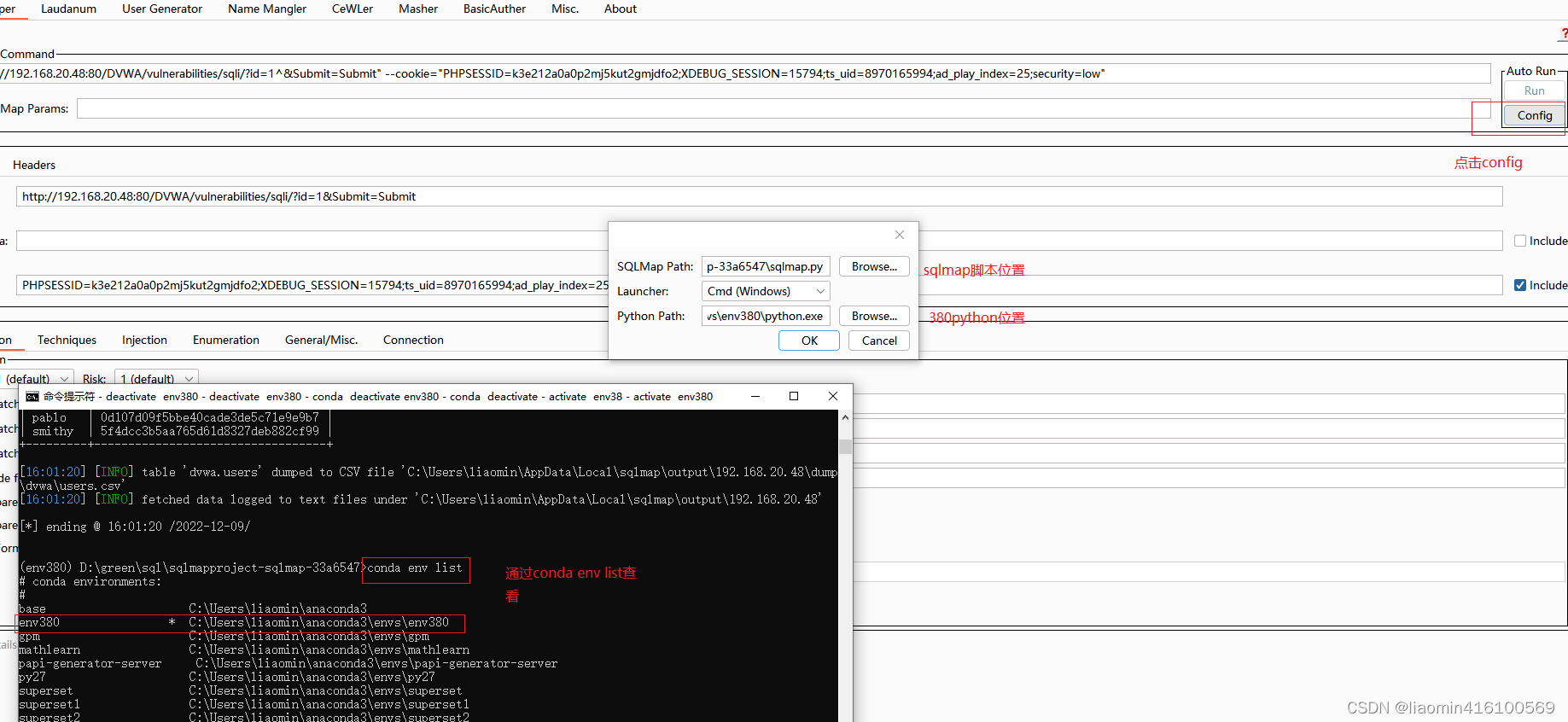Expand the Risk dropdown

tap(156, 378)
